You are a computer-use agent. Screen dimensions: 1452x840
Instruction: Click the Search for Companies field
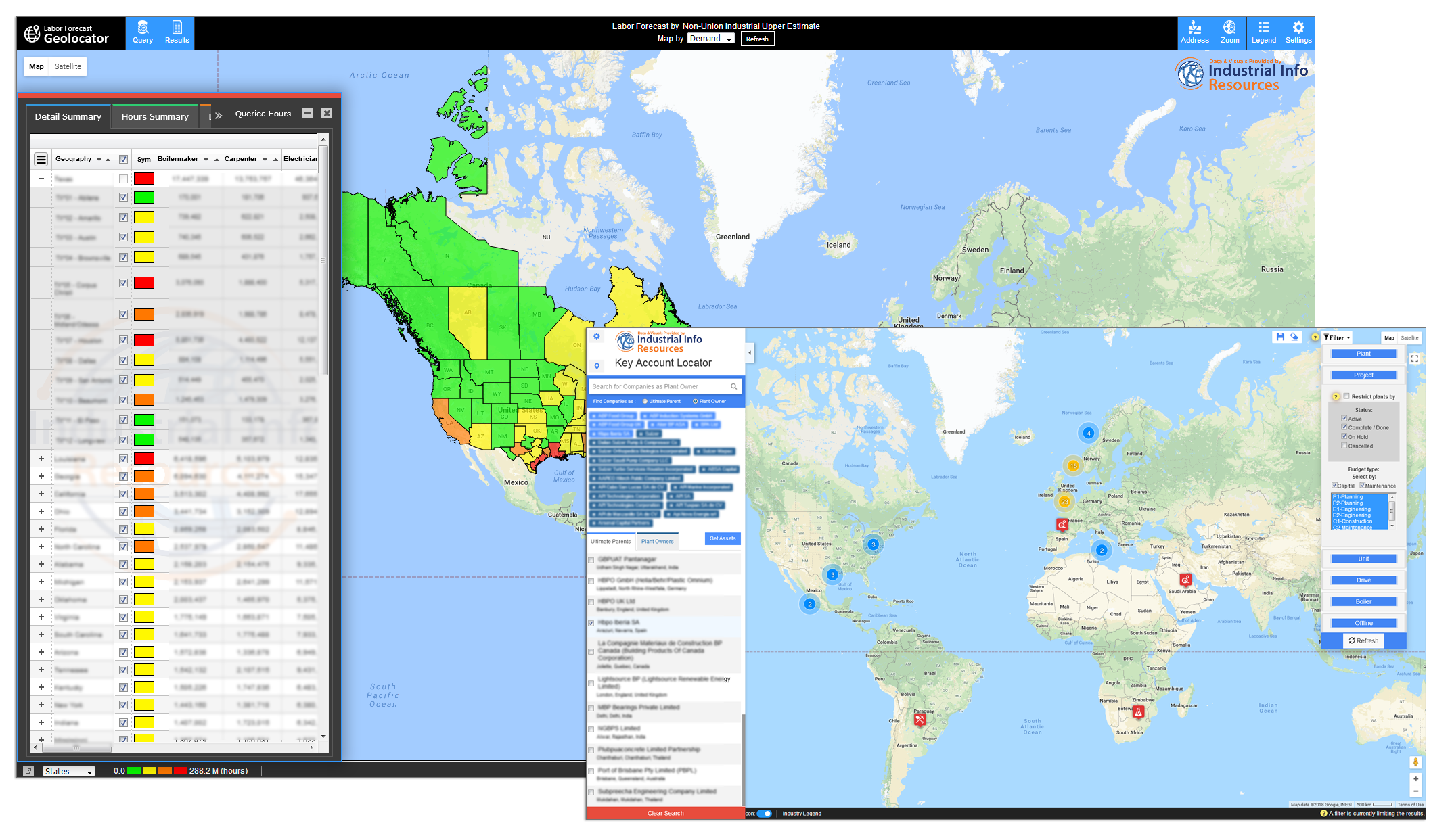coord(660,386)
